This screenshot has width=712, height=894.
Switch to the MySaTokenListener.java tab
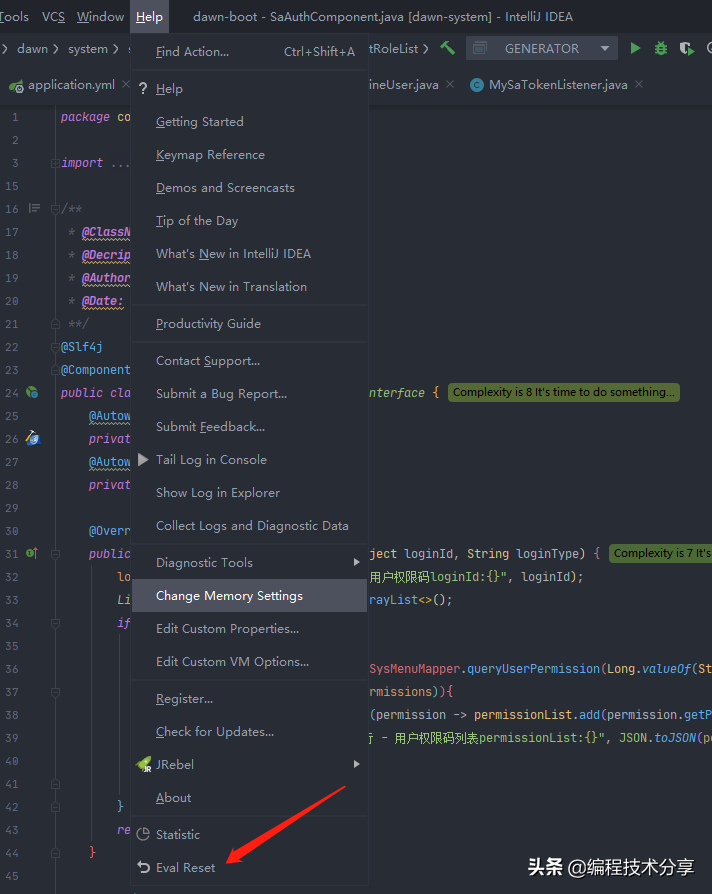point(557,85)
